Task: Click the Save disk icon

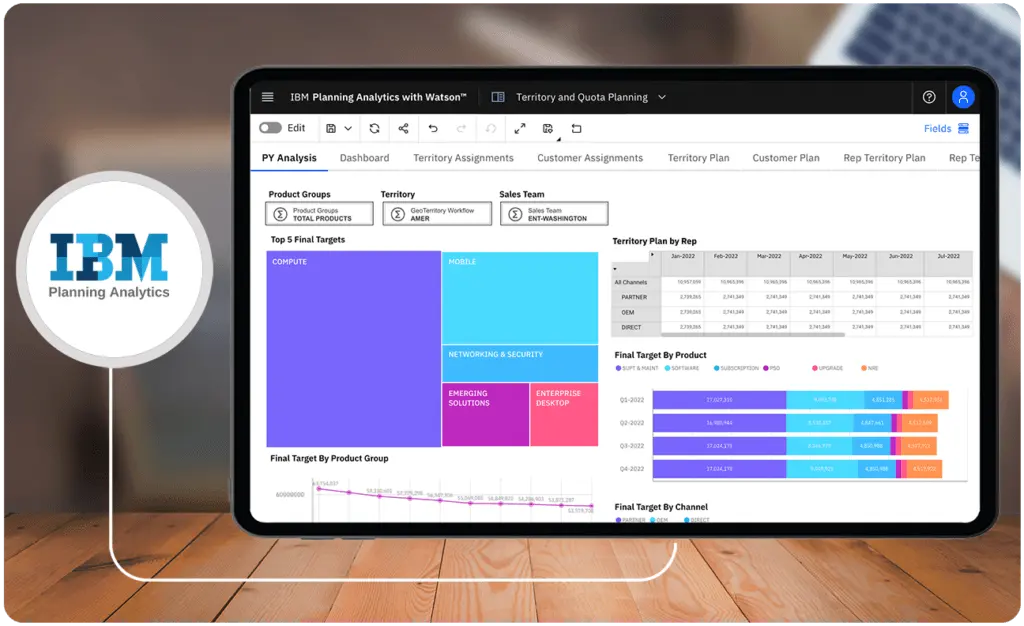Action: pos(331,129)
